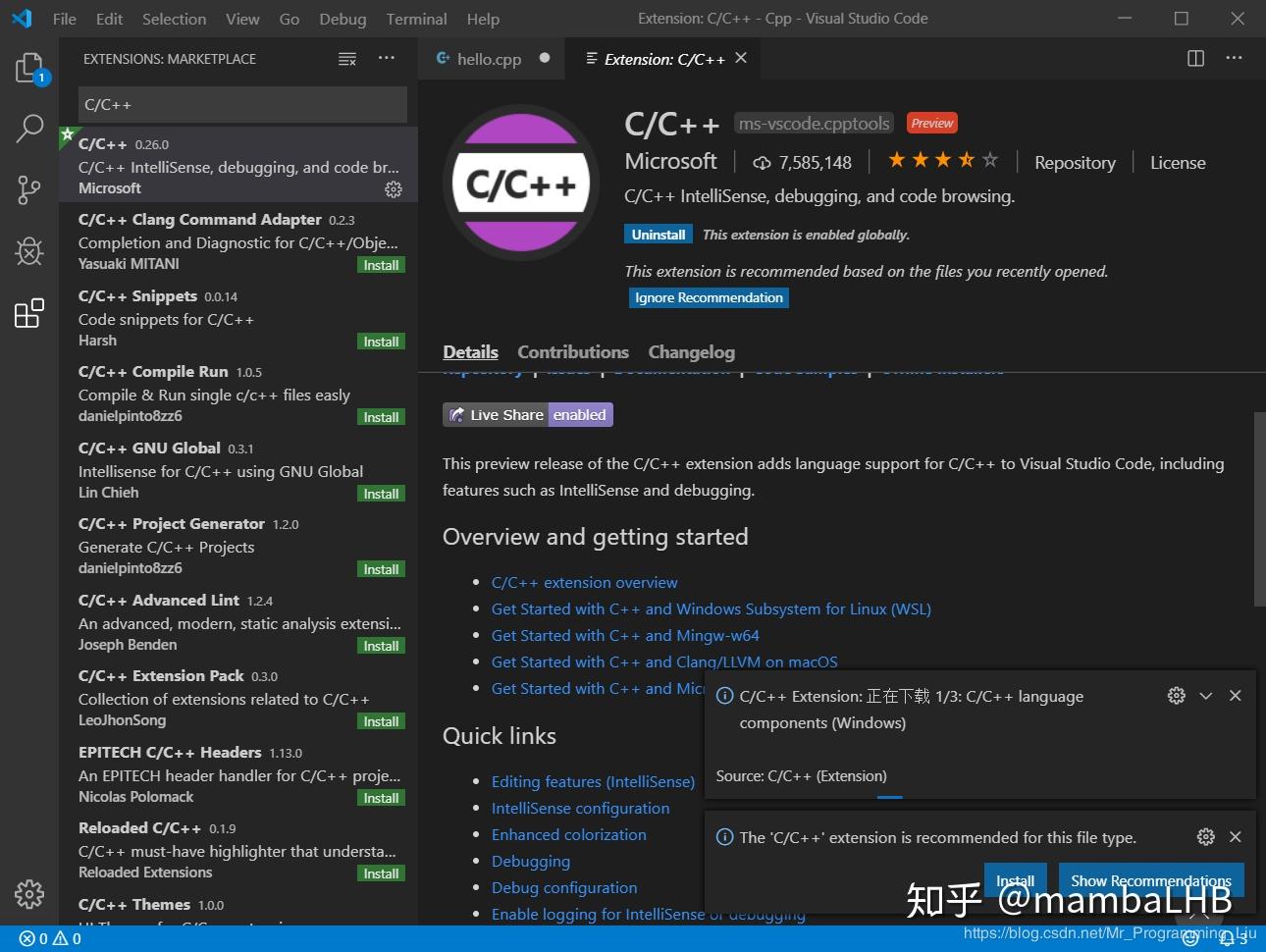Open the Search view
The width and height of the screenshot is (1266, 952).
point(29,128)
